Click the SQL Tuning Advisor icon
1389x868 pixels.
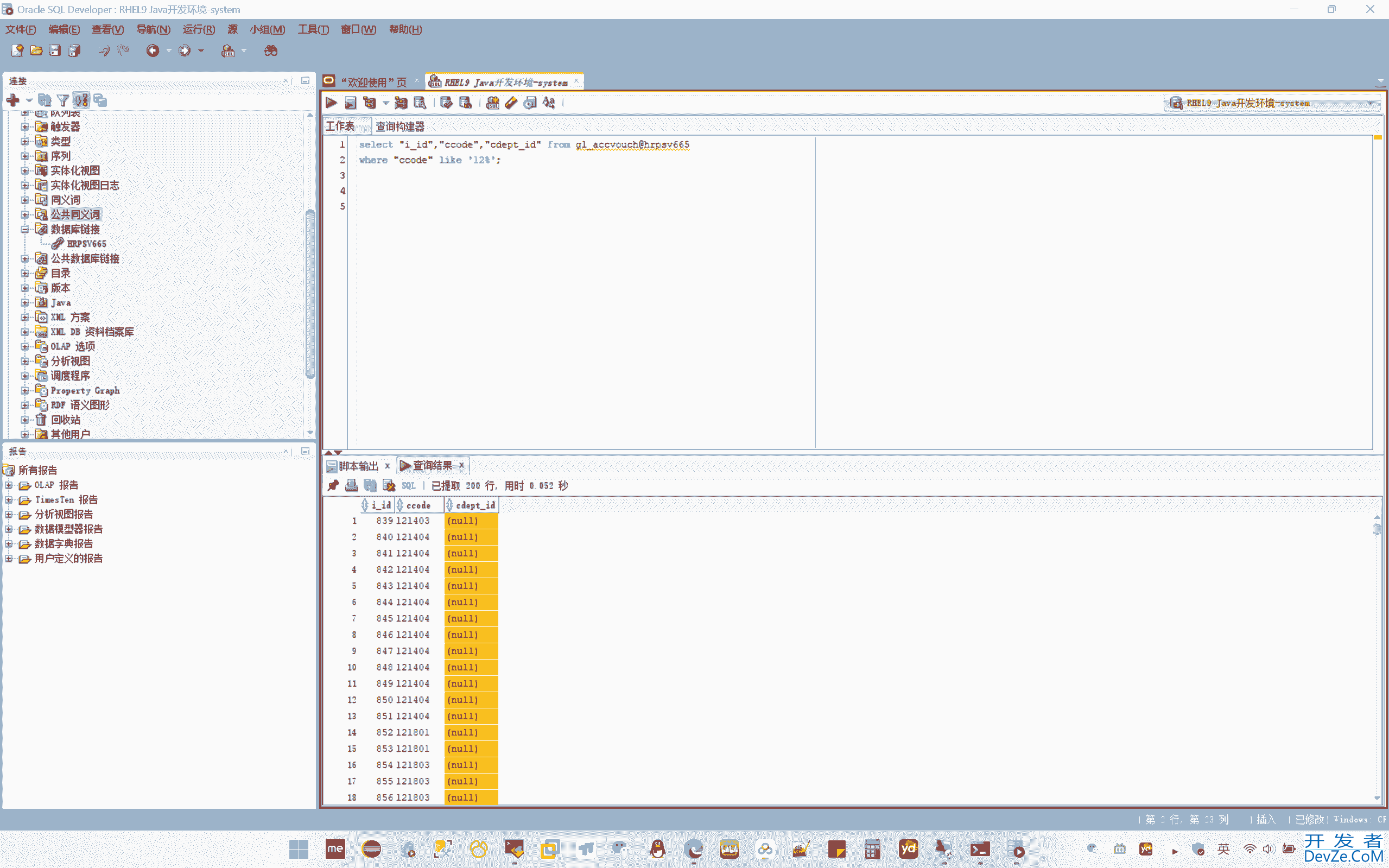[x=420, y=103]
